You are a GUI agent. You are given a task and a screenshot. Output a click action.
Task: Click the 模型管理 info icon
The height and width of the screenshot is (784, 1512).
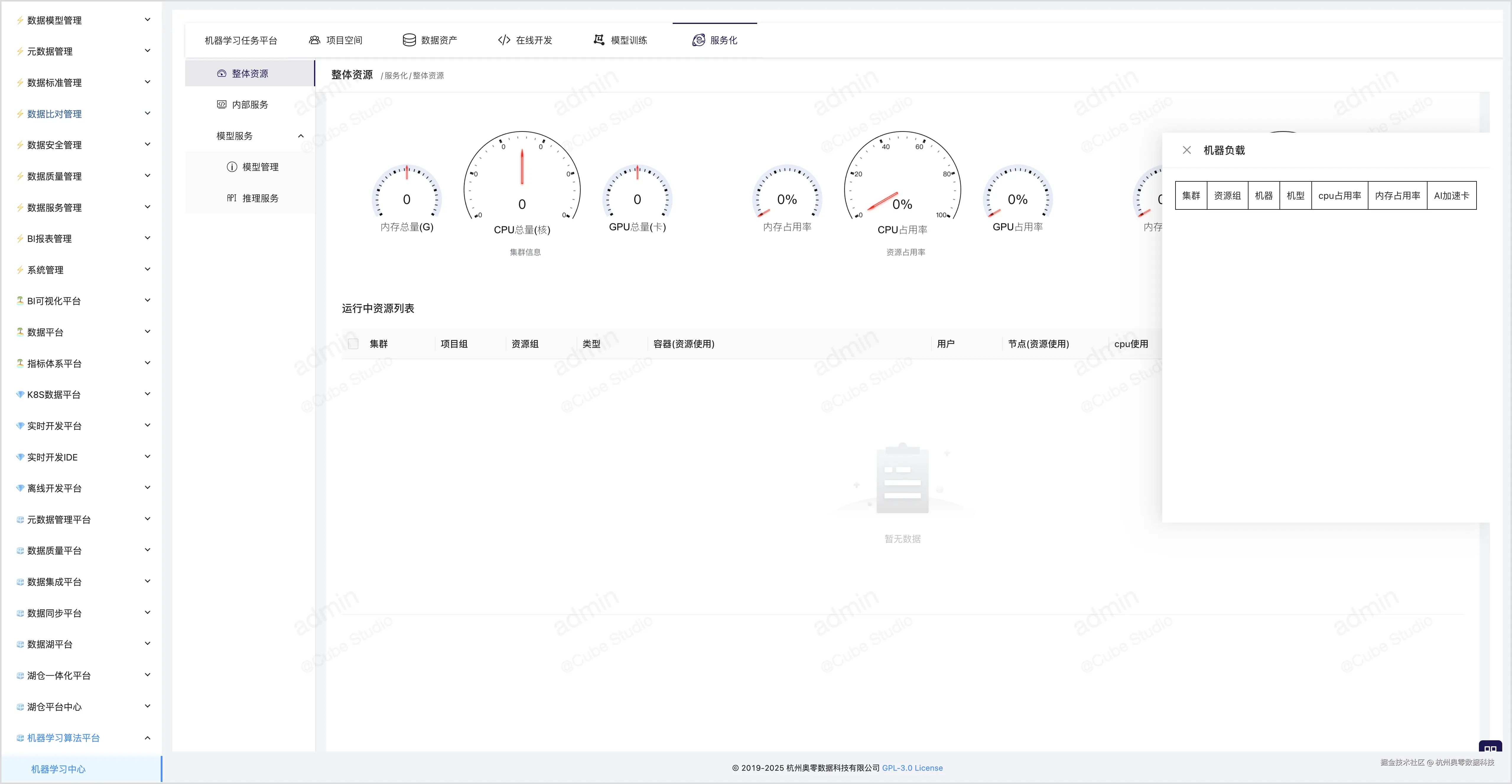(x=232, y=167)
